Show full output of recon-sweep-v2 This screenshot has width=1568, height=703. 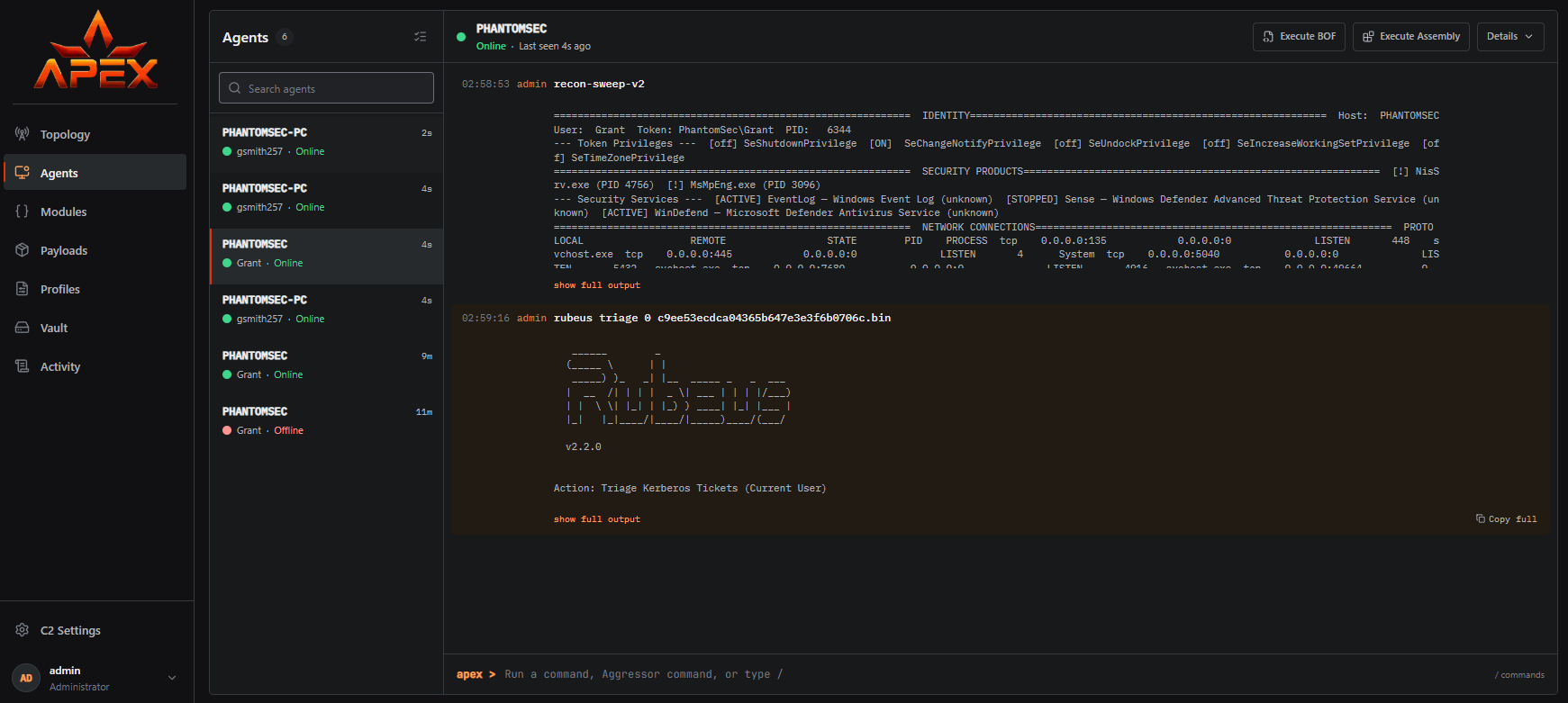click(x=596, y=285)
